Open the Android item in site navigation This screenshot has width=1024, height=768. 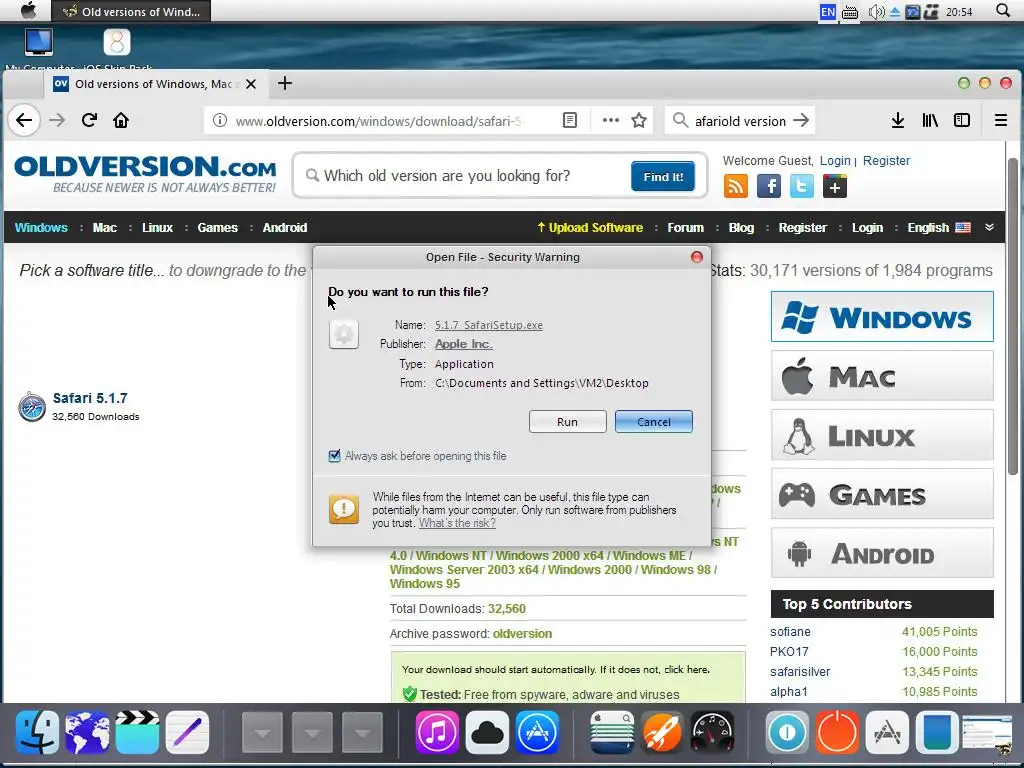click(x=285, y=228)
